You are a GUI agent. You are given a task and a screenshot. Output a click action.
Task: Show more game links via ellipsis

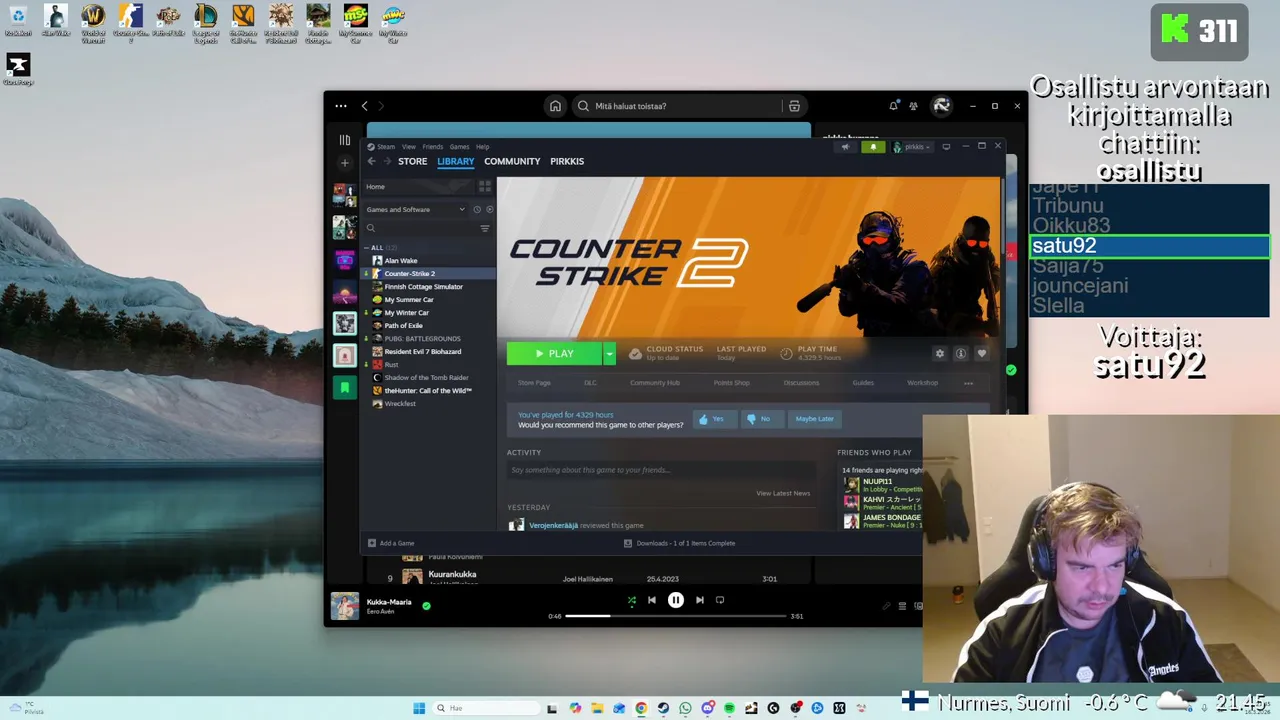(968, 383)
